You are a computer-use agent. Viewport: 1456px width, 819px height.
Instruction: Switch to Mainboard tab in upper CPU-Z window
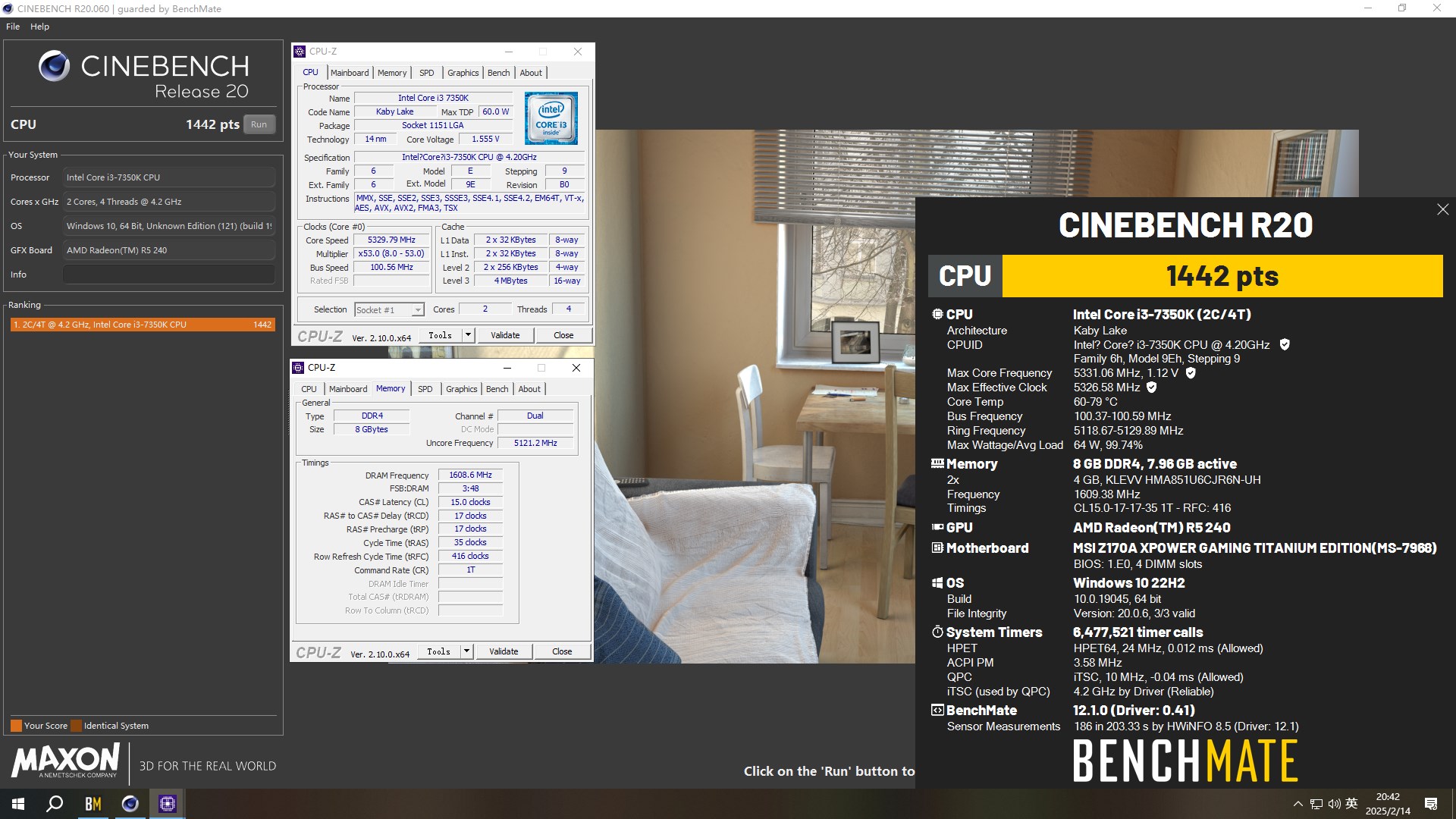350,73
